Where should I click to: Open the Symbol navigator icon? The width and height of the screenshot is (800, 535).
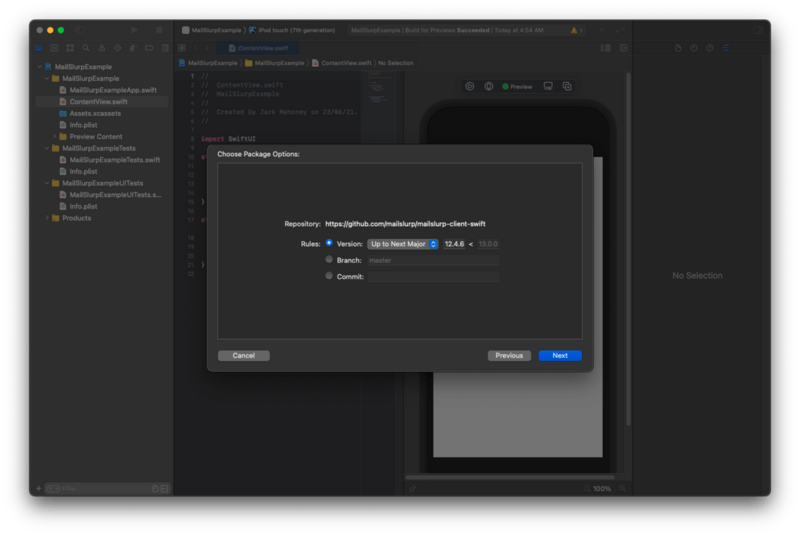click(70, 48)
